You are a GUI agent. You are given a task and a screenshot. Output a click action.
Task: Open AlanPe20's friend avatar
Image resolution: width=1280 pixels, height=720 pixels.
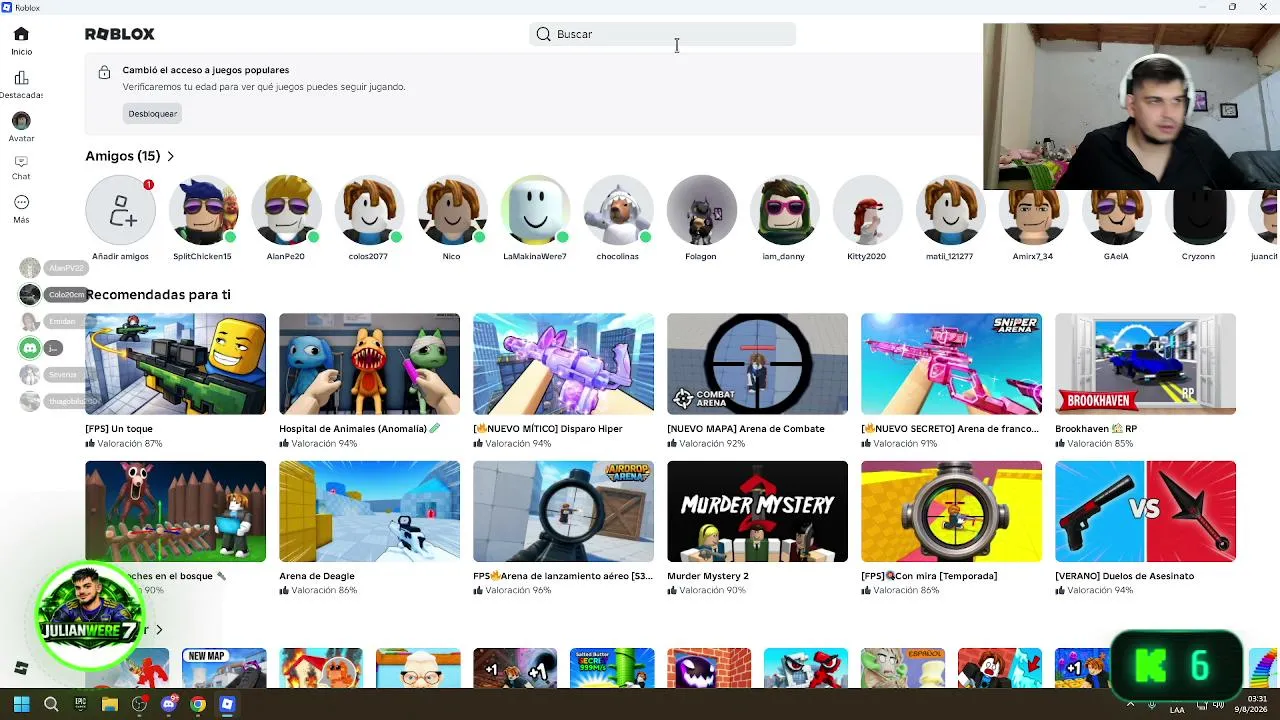[286, 210]
